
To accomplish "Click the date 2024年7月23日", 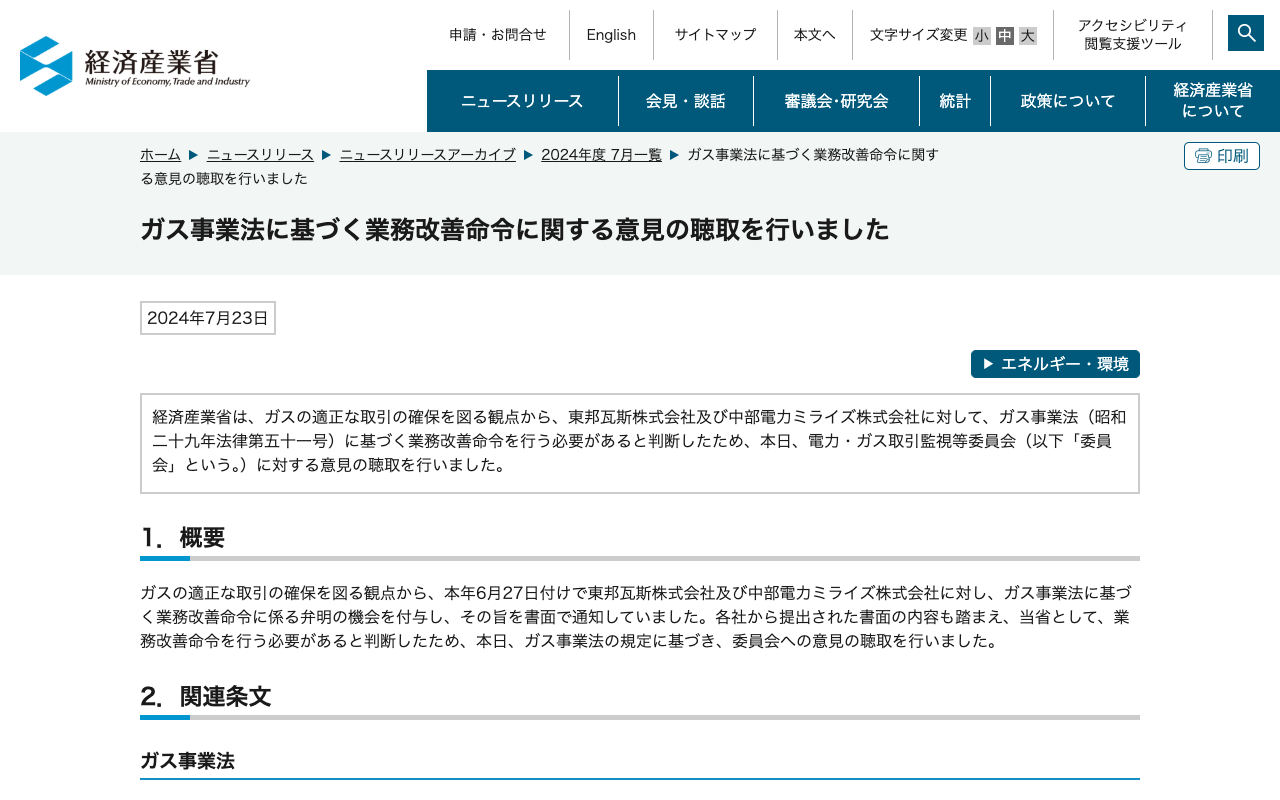I will 208,318.
